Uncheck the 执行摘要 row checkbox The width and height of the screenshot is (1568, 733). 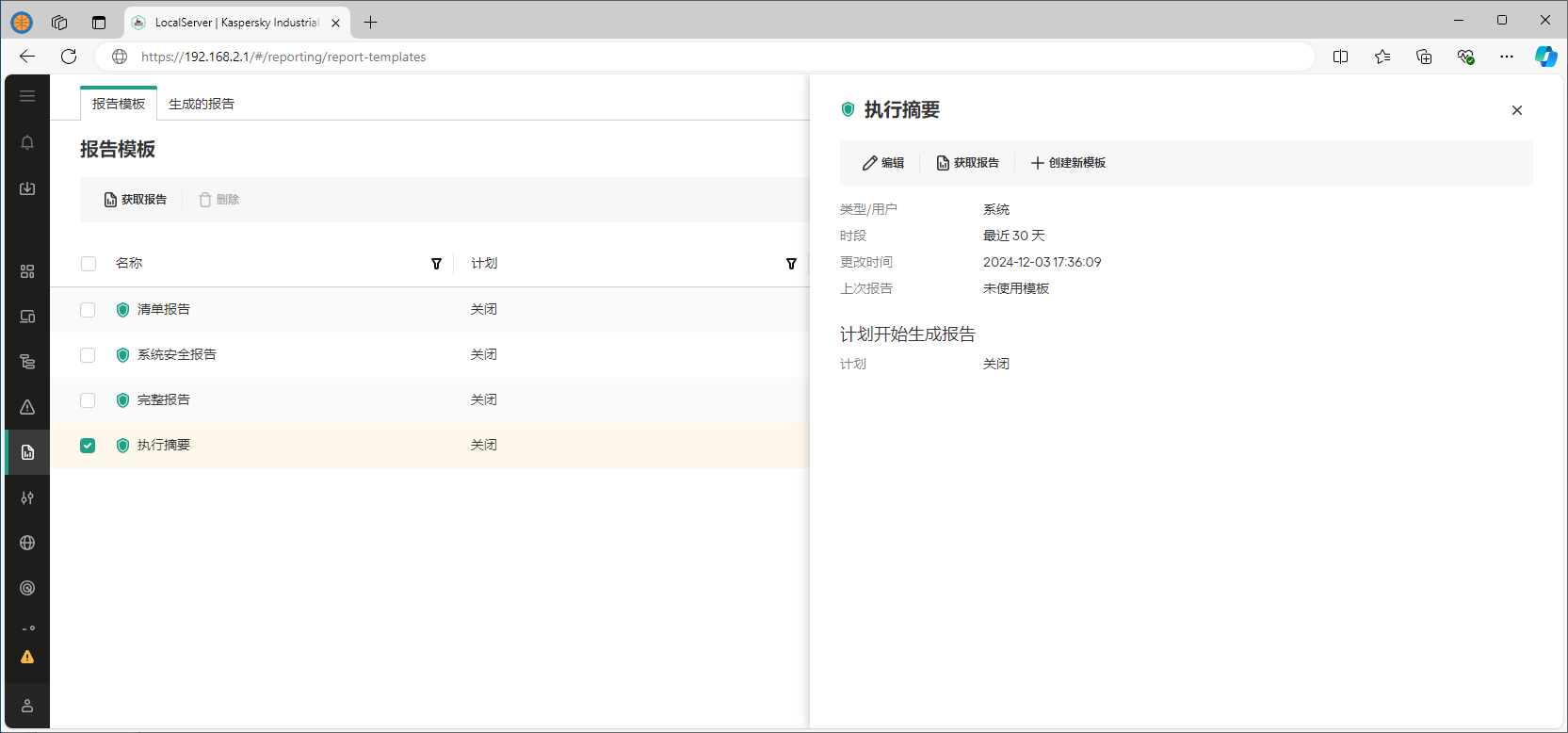pyautogui.click(x=88, y=446)
